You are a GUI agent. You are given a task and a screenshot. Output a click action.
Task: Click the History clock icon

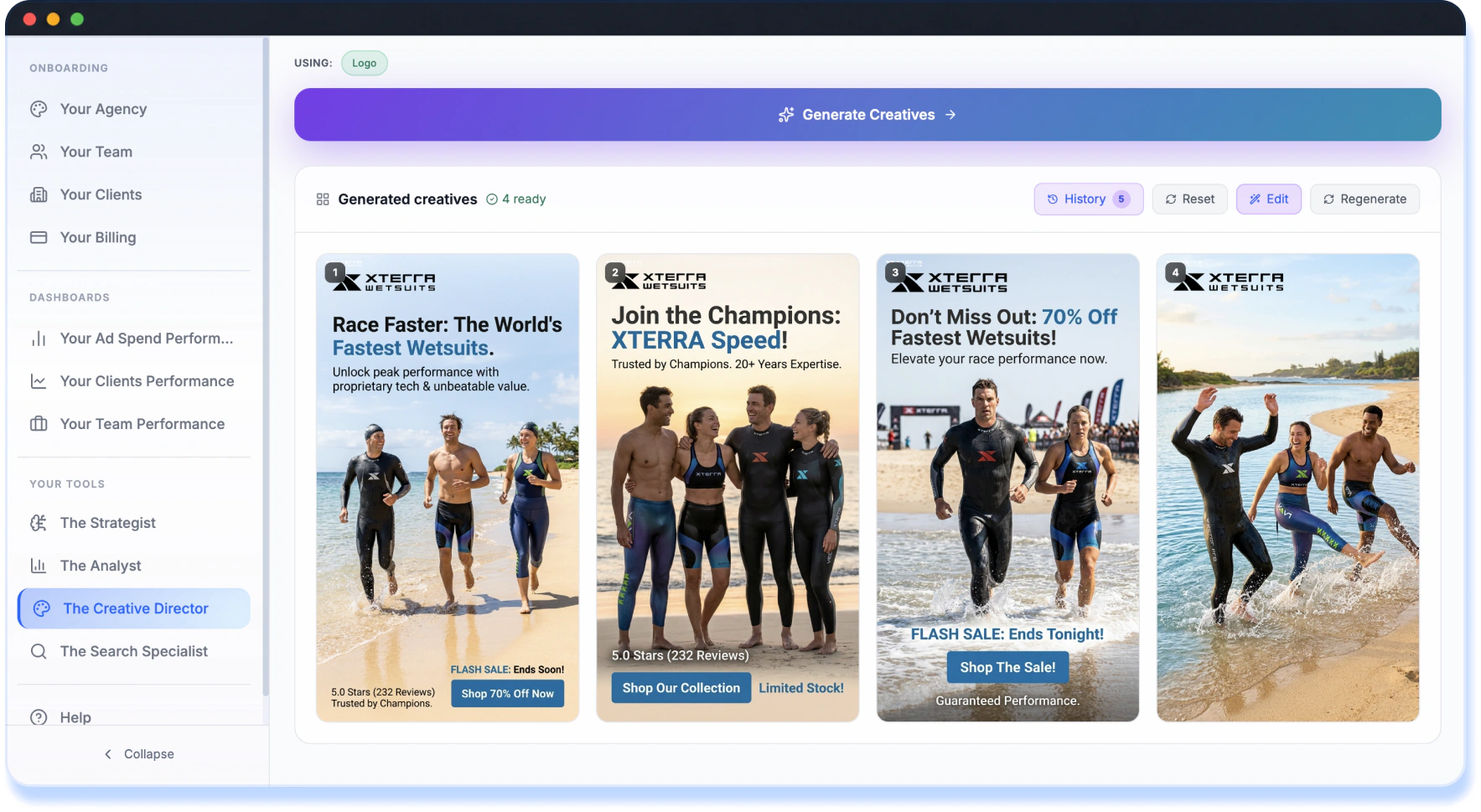coord(1053,199)
